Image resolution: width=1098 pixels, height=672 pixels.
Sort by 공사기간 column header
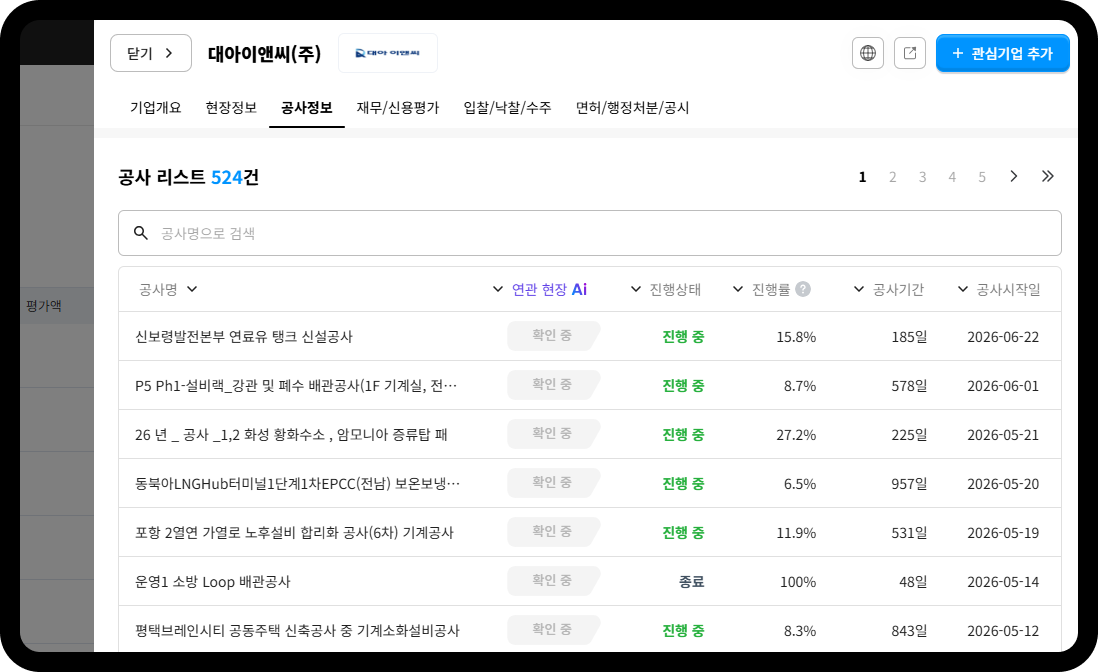889,289
